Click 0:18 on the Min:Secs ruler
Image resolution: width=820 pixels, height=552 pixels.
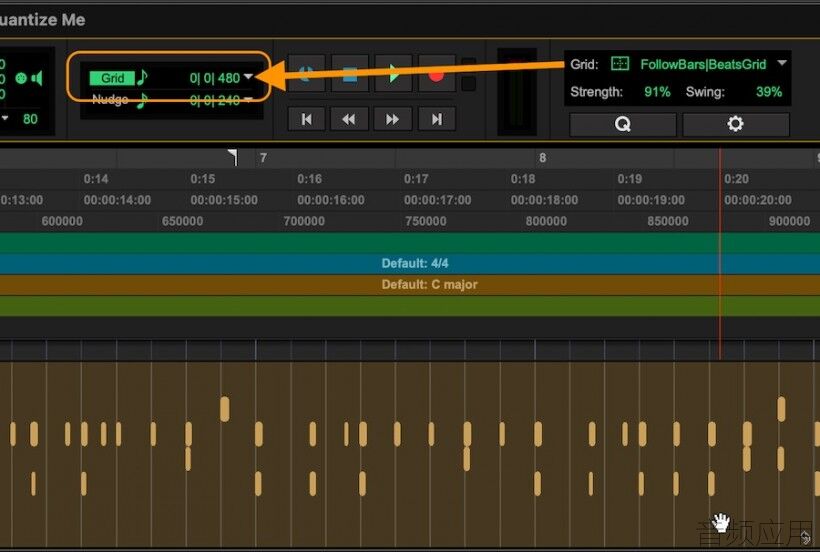click(522, 179)
